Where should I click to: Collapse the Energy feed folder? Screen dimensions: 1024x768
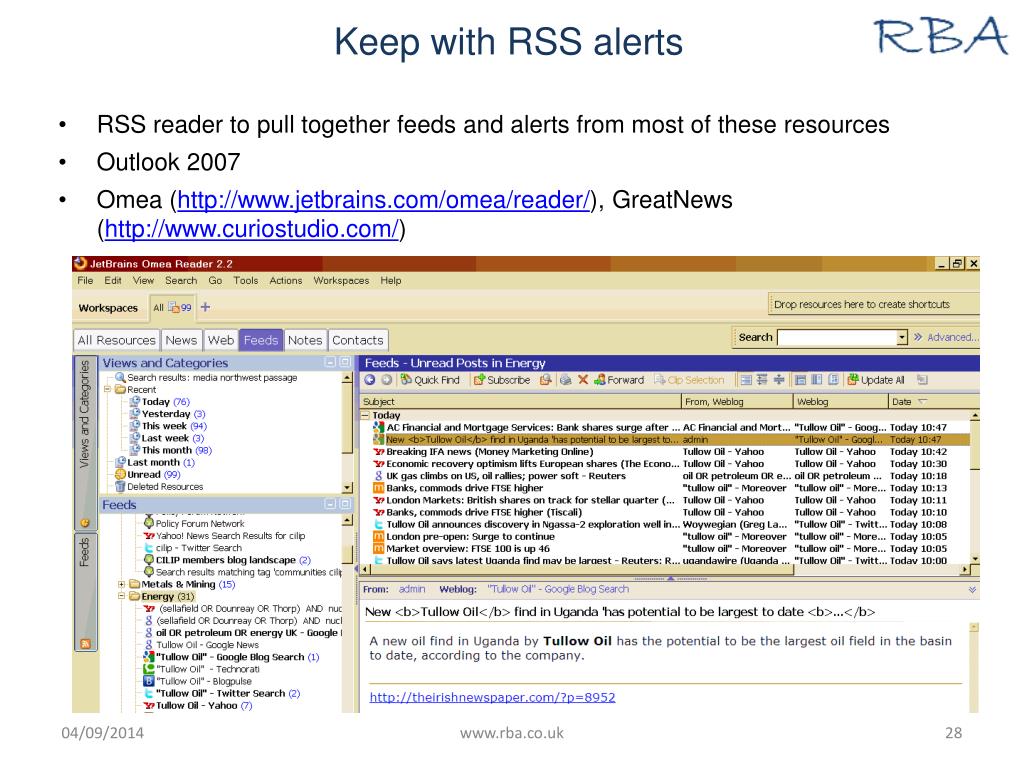(121, 596)
